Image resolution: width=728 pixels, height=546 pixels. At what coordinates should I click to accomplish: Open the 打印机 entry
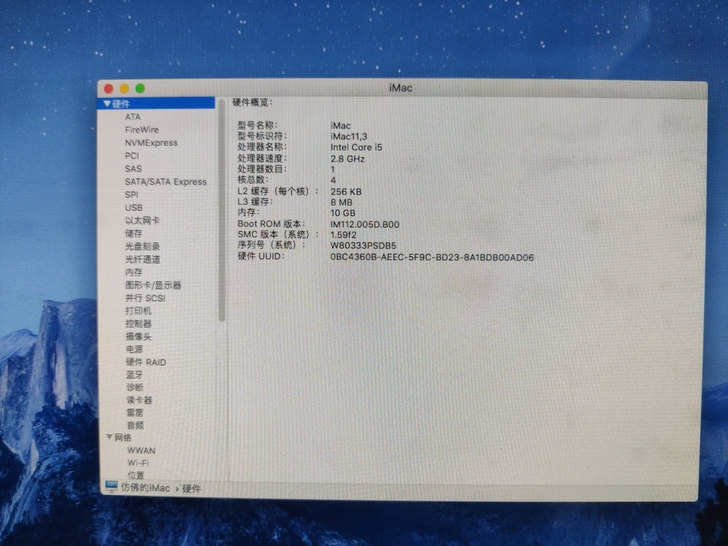point(138,311)
